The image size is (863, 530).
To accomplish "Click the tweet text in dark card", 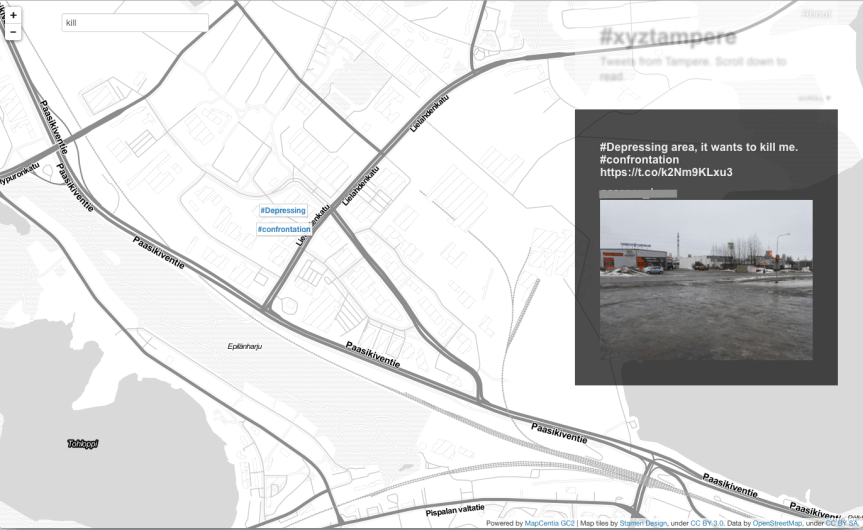I will [698, 159].
